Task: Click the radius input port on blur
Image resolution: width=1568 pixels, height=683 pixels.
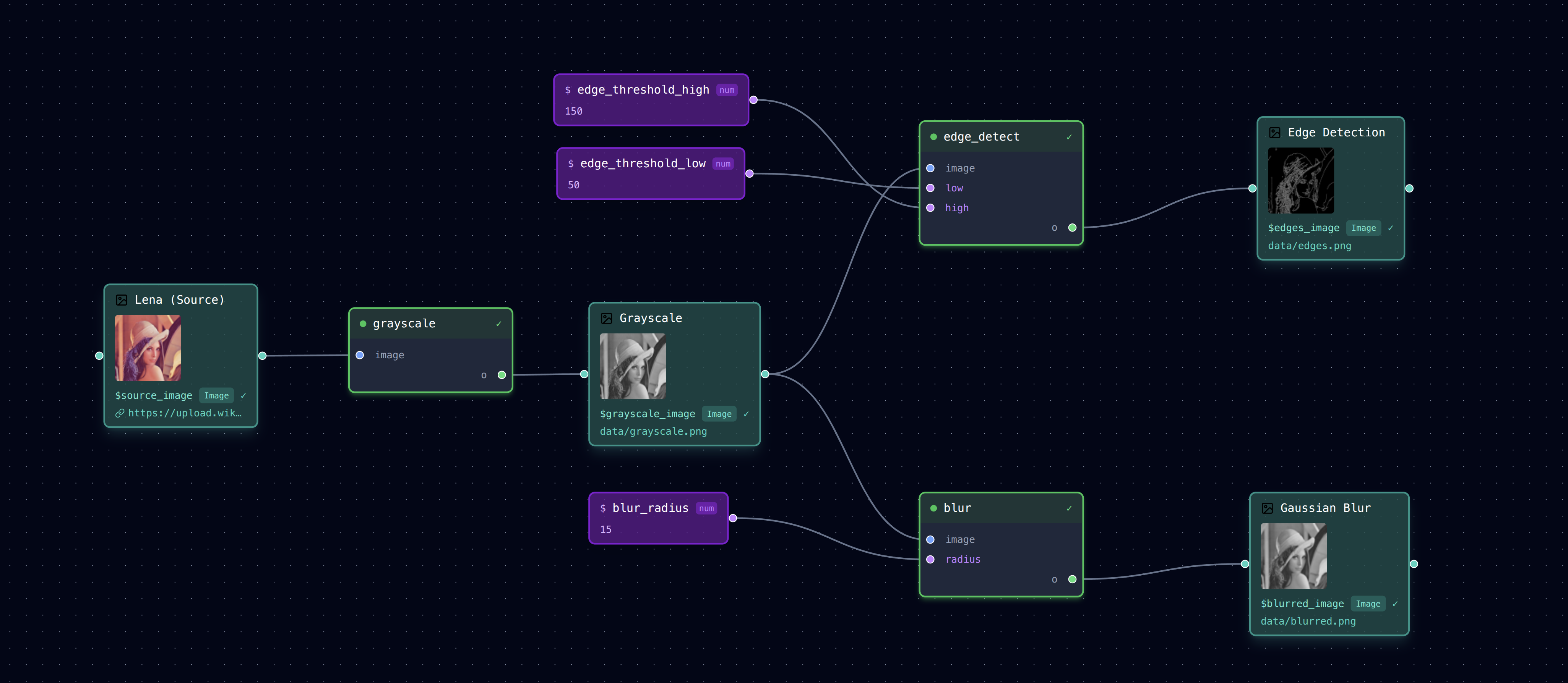Action: click(x=930, y=560)
